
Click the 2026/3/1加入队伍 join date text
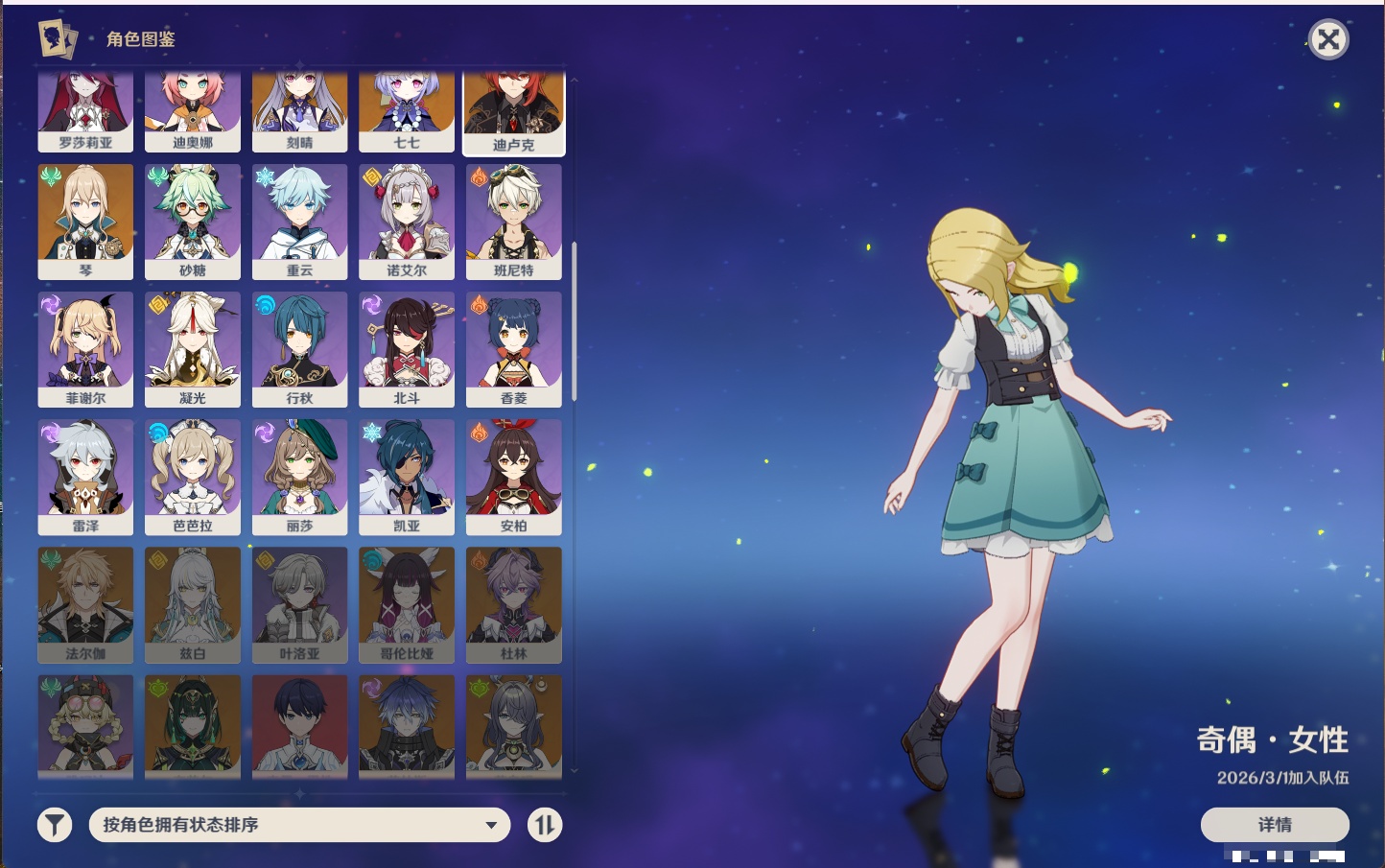[x=1282, y=778]
